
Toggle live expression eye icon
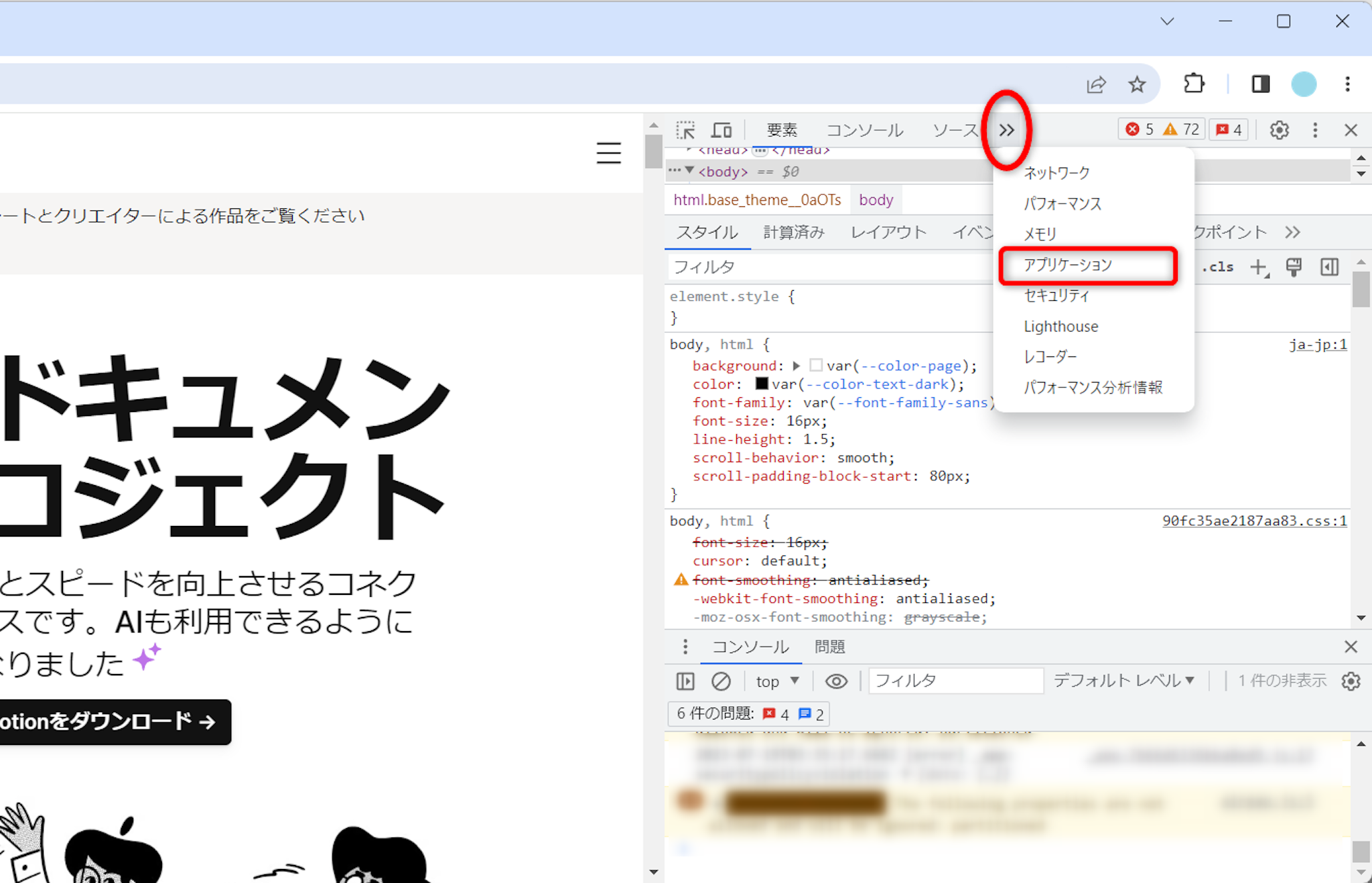(836, 681)
